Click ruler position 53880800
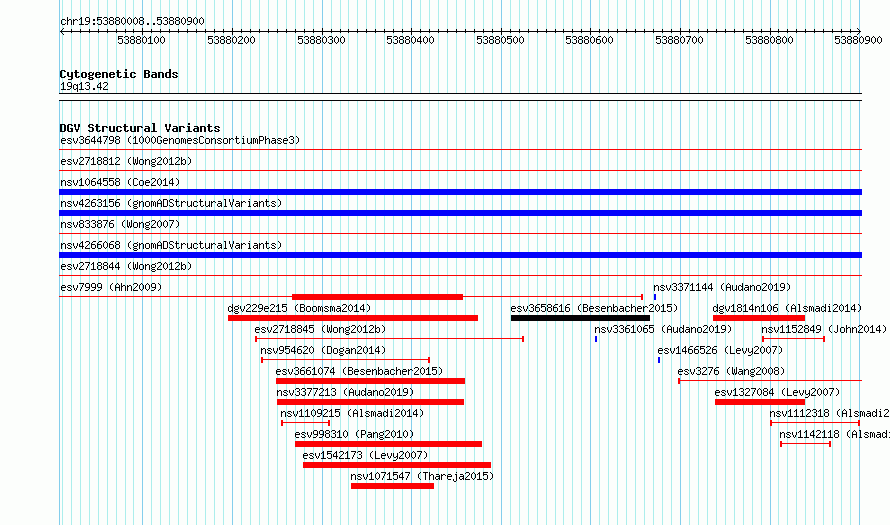The height and width of the screenshot is (525, 890). 769,40
